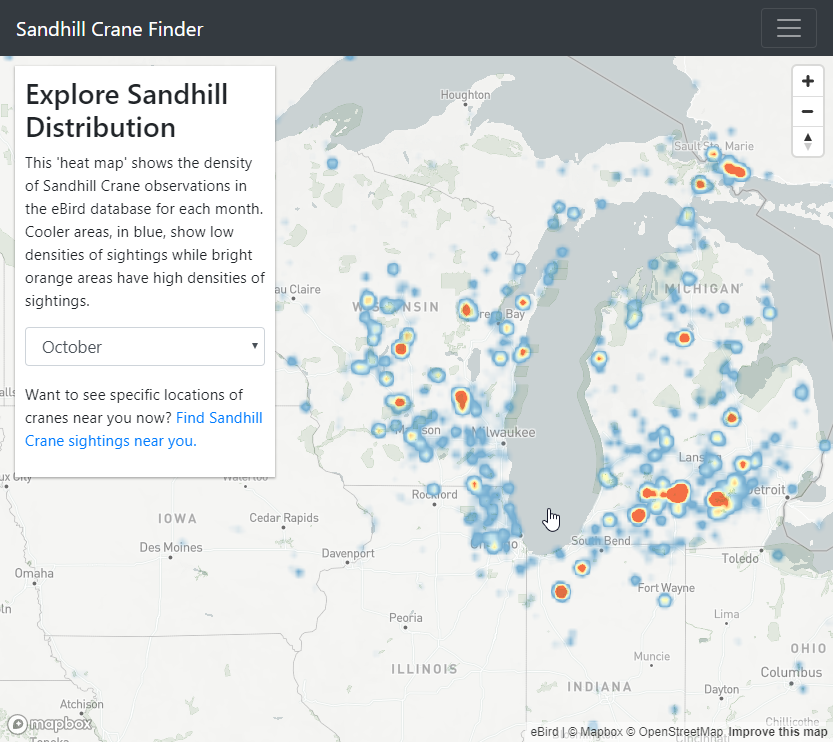Go to Sandhill Crane Finder home title
Screen dimensions: 833x742
pos(109,29)
